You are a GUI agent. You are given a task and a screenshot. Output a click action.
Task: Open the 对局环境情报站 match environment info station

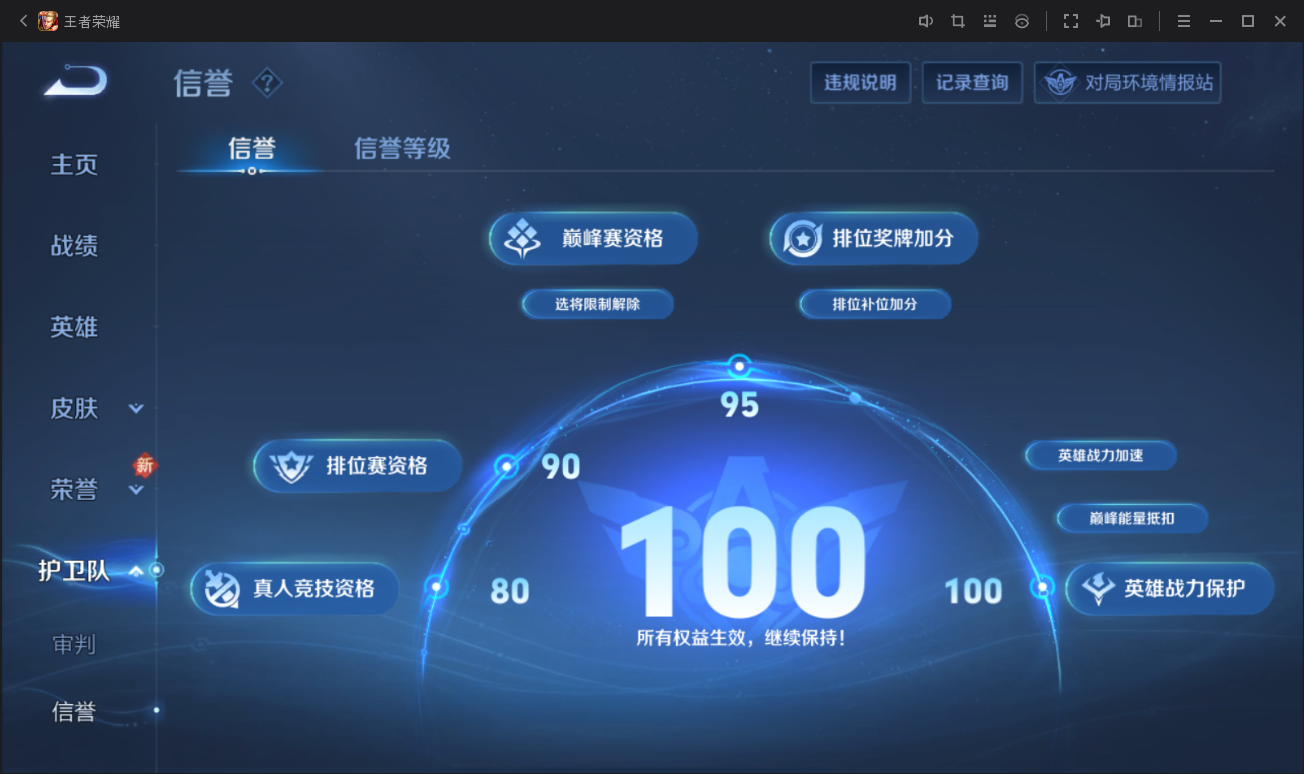click(x=1127, y=83)
